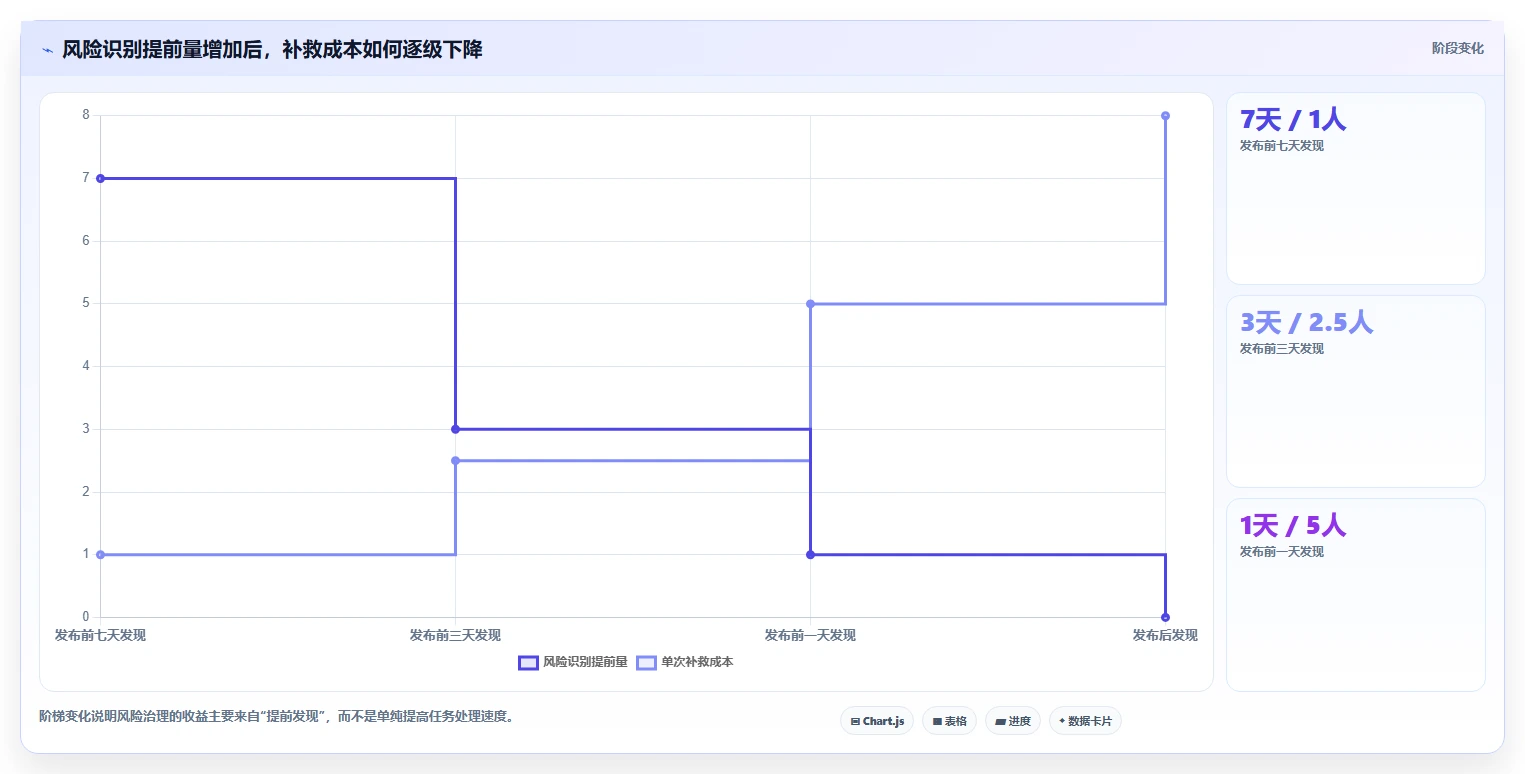Select the 进度 chip label

pyautogui.click(x=1020, y=721)
